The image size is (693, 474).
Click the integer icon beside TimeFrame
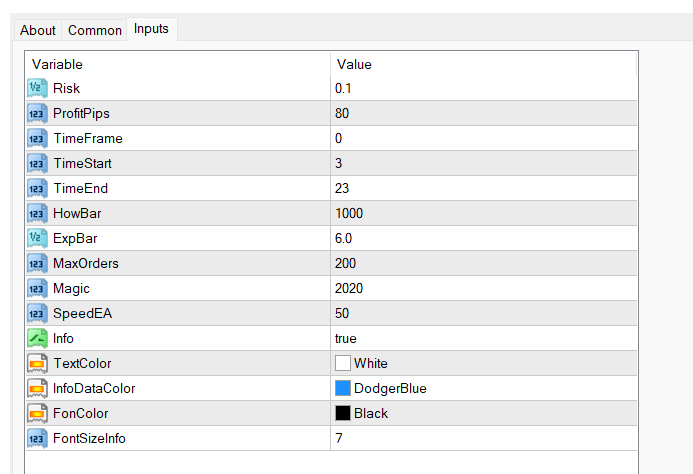(37, 138)
